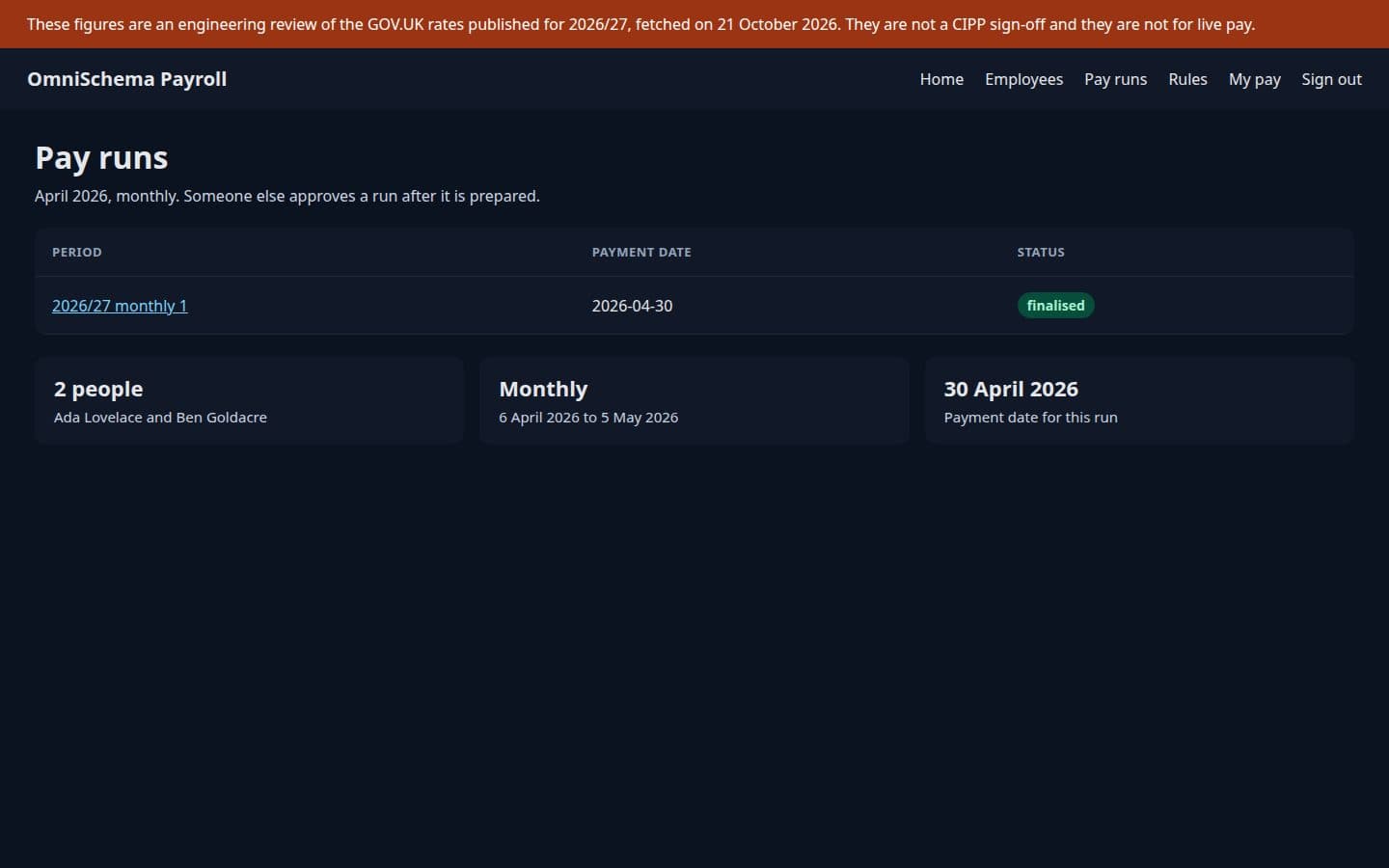The image size is (1389, 868).
Task: Click 'Payment date for this run' text
Action: (x=1030, y=418)
